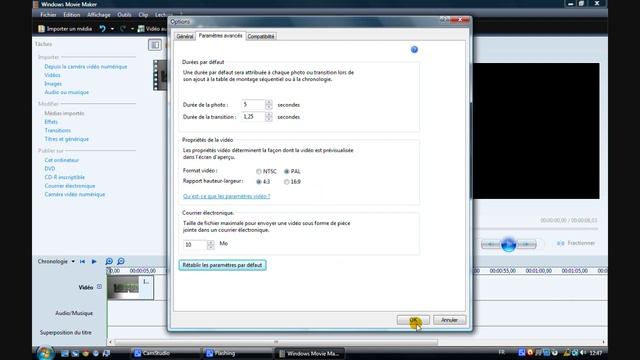
Task: Click the Audio/Musique track label
Action: point(74,313)
